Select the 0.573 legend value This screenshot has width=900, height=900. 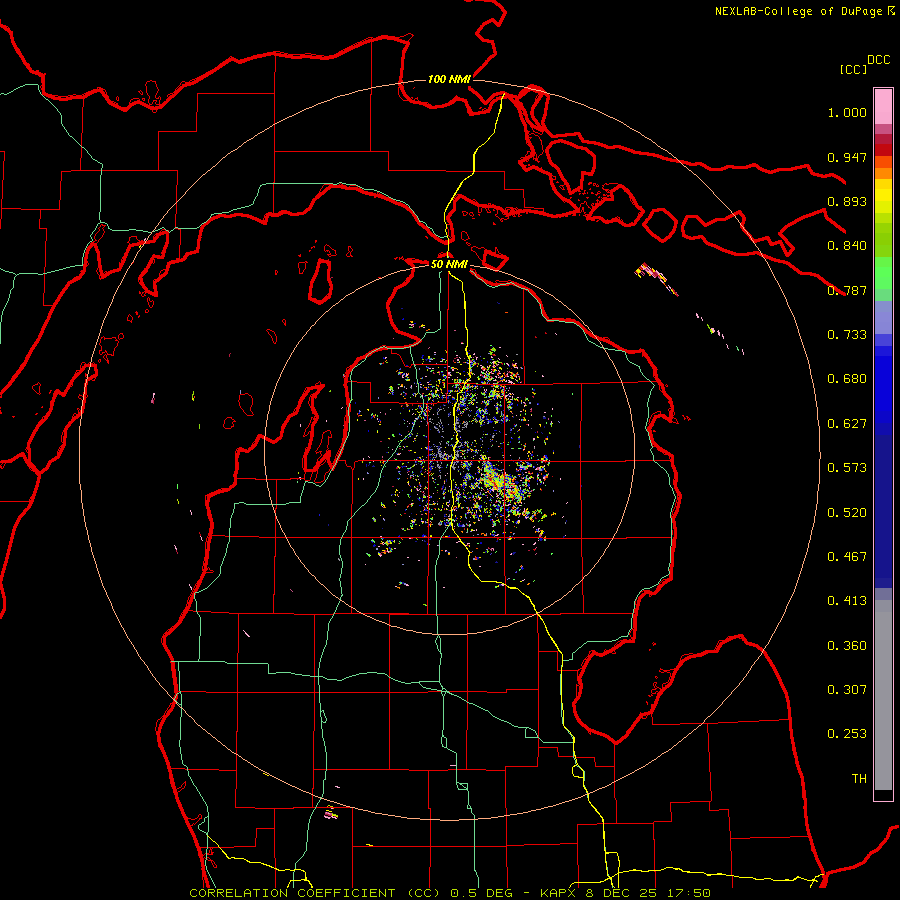(x=847, y=468)
